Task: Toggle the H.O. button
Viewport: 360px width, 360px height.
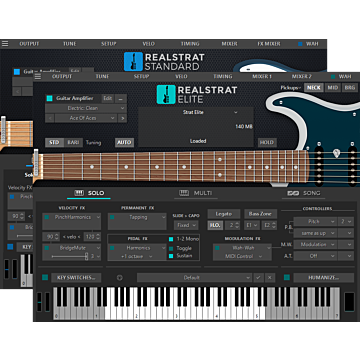Action: click(215, 225)
